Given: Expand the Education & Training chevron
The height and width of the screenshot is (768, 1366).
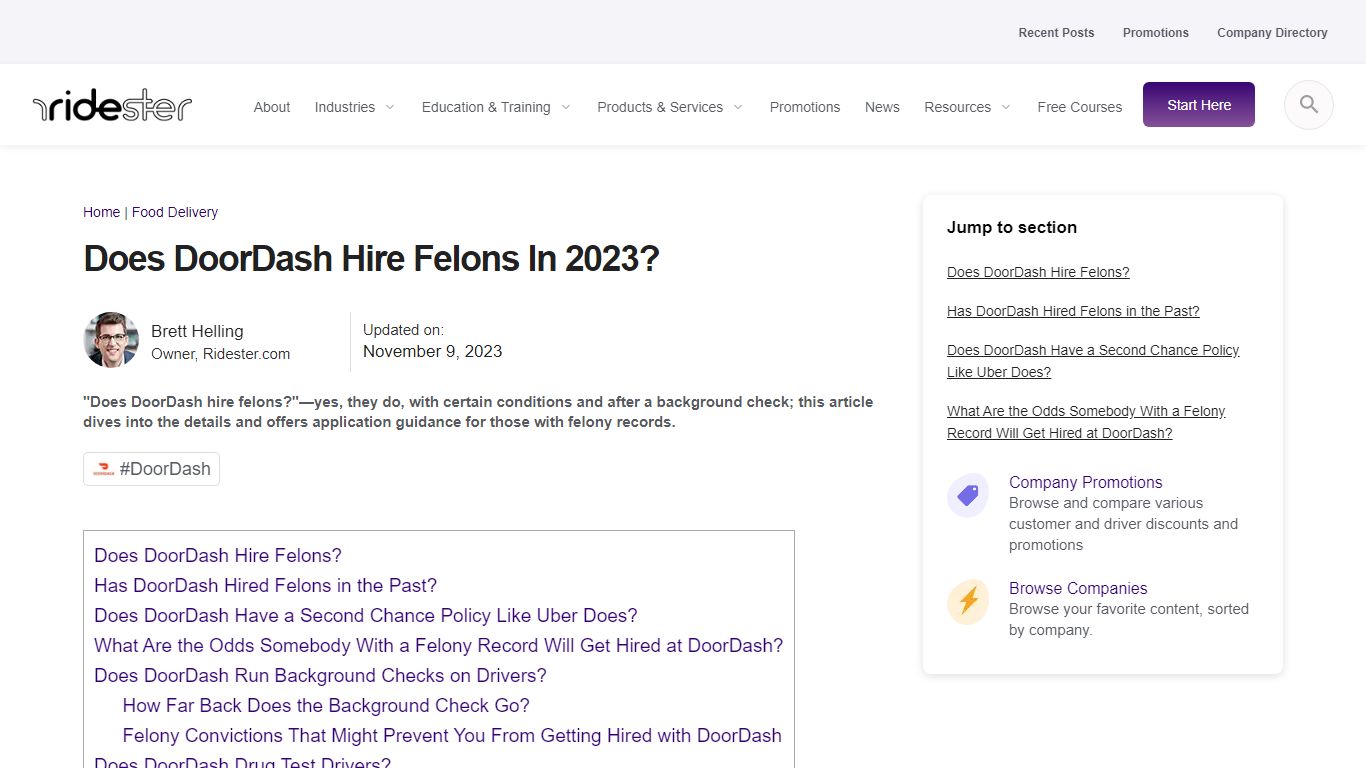Looking at the screenshot, I should (566, 107).
